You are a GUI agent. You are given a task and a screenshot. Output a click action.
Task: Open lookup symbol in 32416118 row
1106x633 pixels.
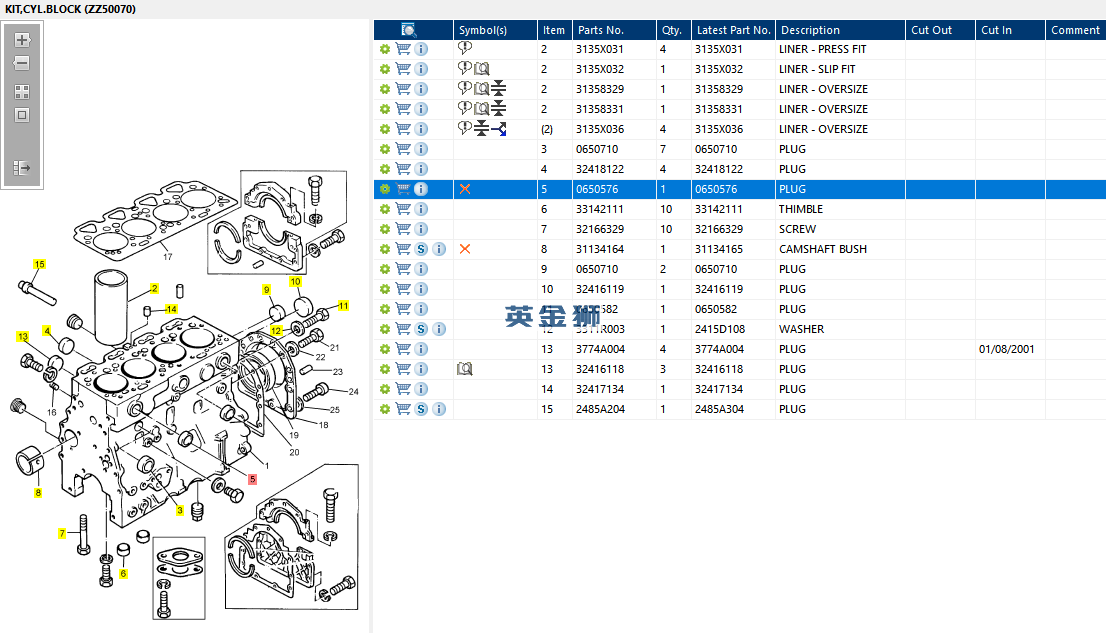(x=465, y=369)
